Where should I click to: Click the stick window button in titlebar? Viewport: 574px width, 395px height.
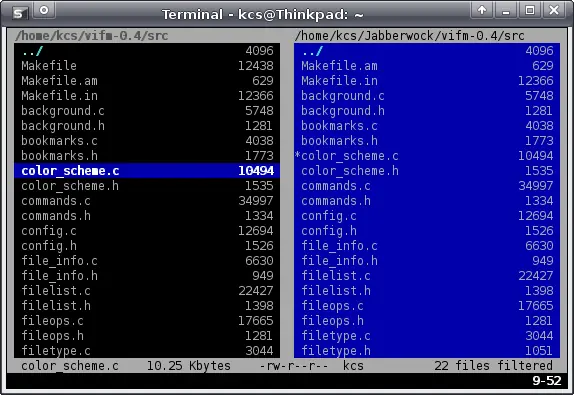coord(44,11)
